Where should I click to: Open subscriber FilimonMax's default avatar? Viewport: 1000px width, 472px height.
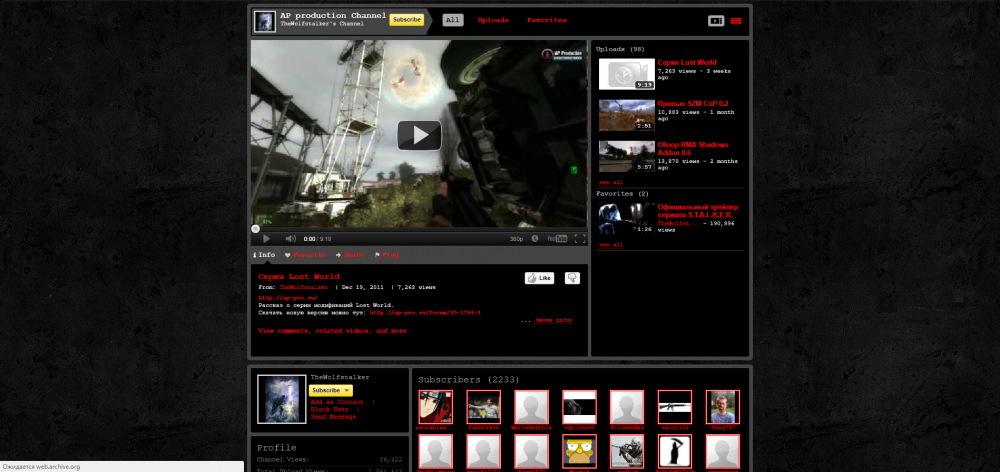[x=627, y=407]
